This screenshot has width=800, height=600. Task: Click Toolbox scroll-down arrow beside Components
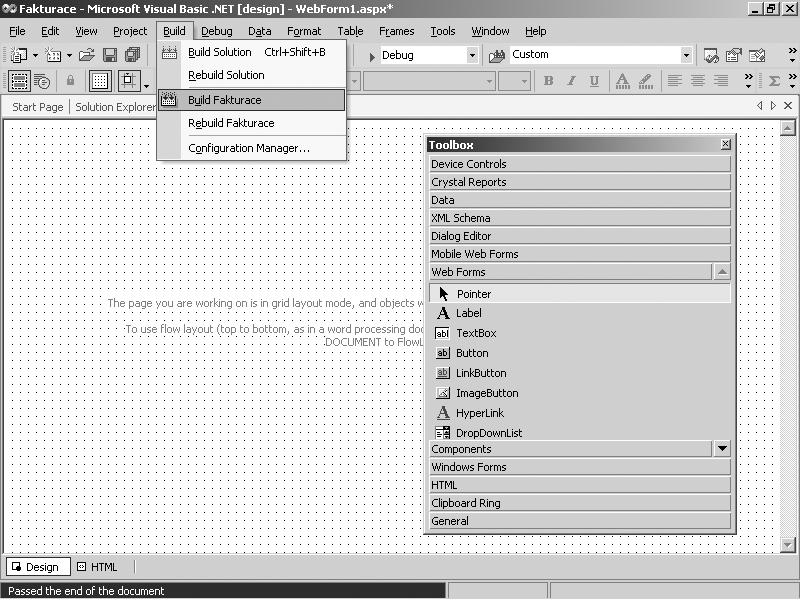[722, 449]
